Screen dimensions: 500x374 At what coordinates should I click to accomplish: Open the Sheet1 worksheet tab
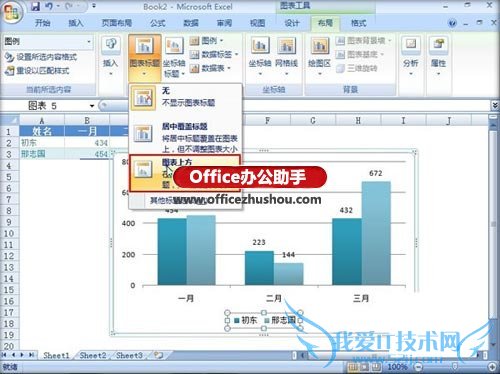click(56, 355)
